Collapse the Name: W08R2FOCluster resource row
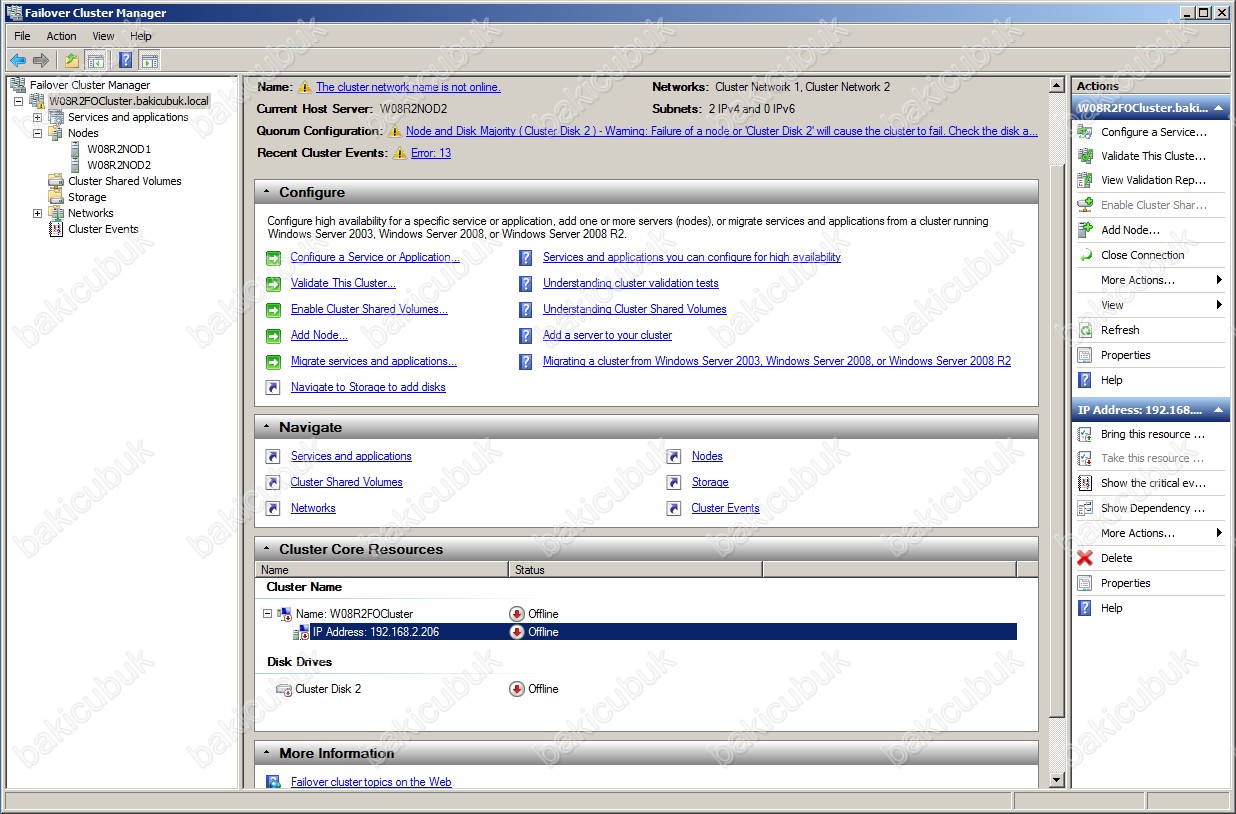Viewport: 1236px width, 814px height. [x=268, y=614]
